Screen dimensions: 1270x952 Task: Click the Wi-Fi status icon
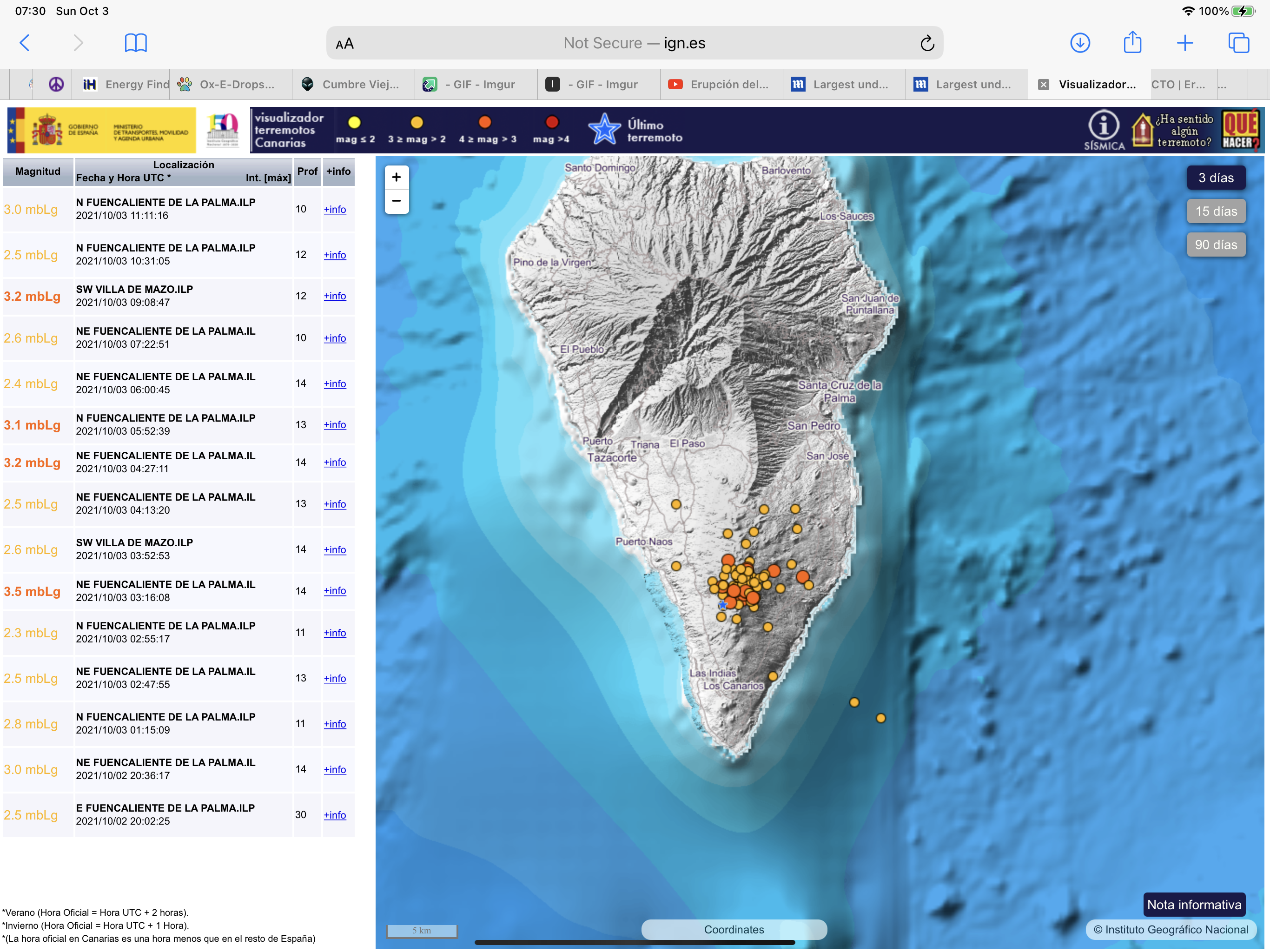1188,11
